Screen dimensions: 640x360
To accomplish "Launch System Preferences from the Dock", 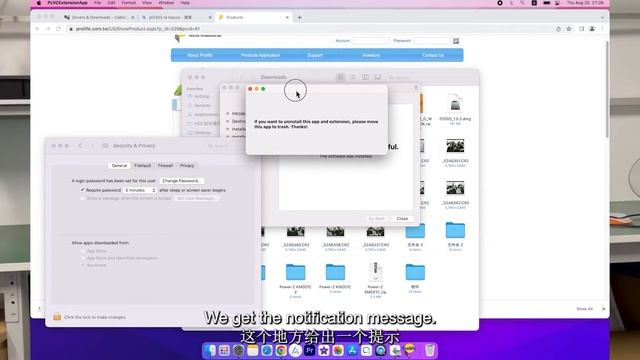I will (238, 350).
